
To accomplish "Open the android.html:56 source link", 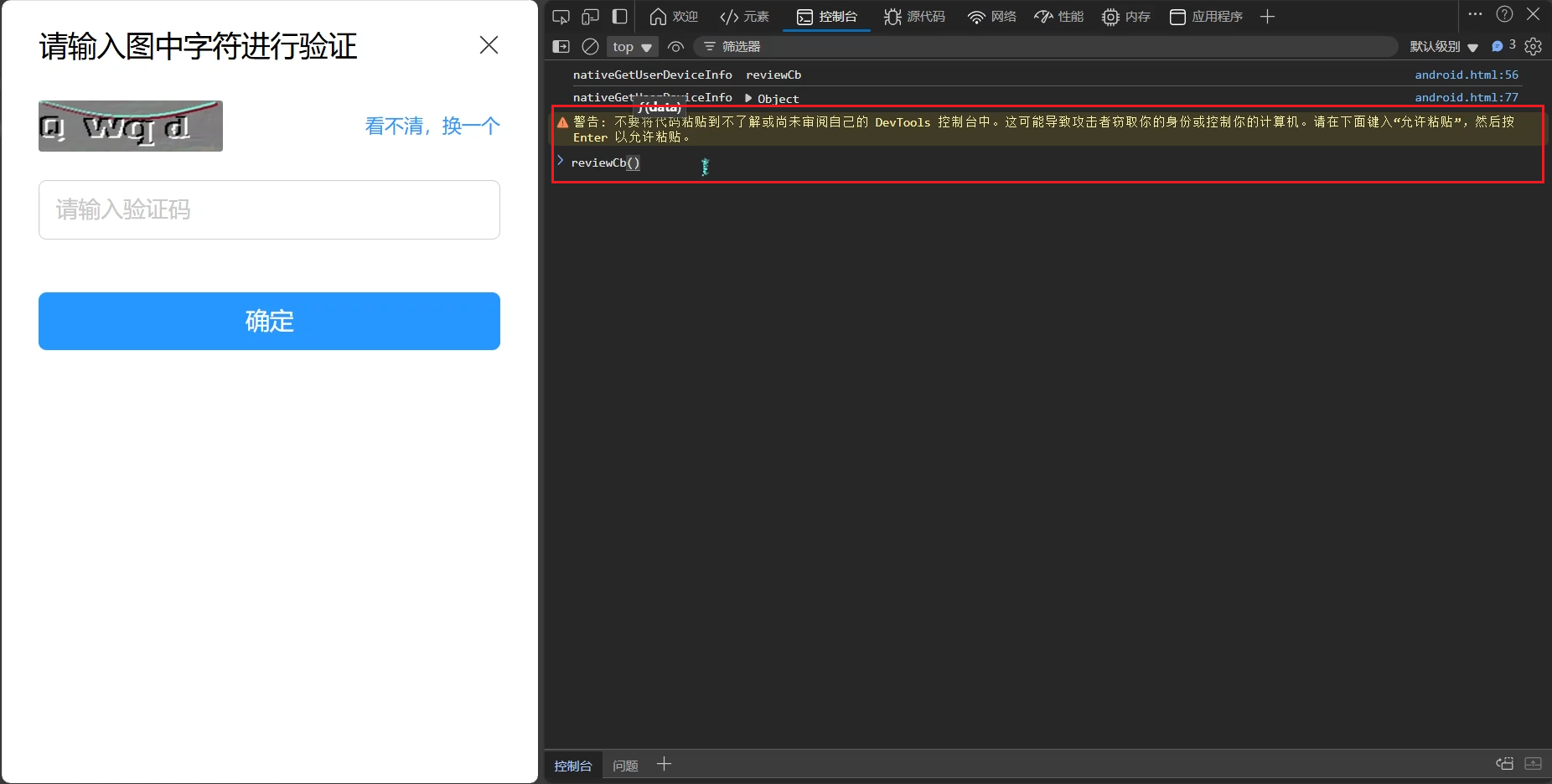I will click(x=1466, y=75).
